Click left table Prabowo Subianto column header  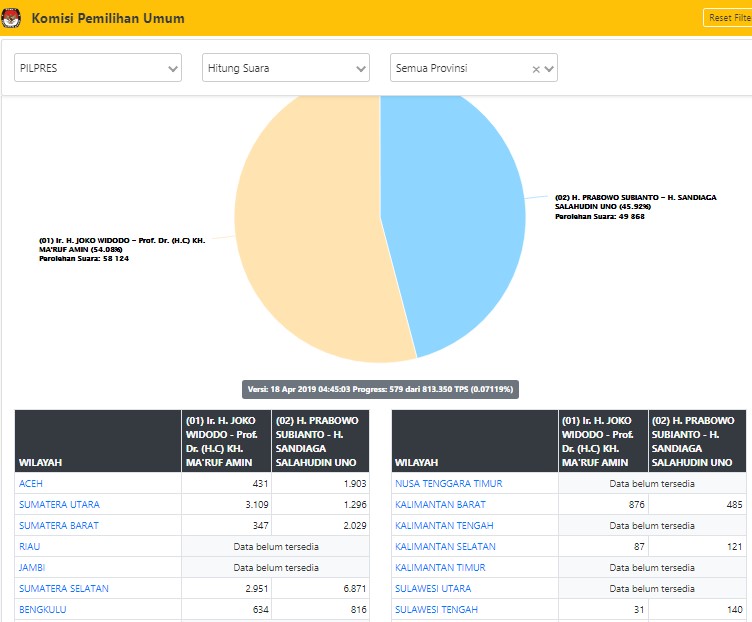[320, 441]
